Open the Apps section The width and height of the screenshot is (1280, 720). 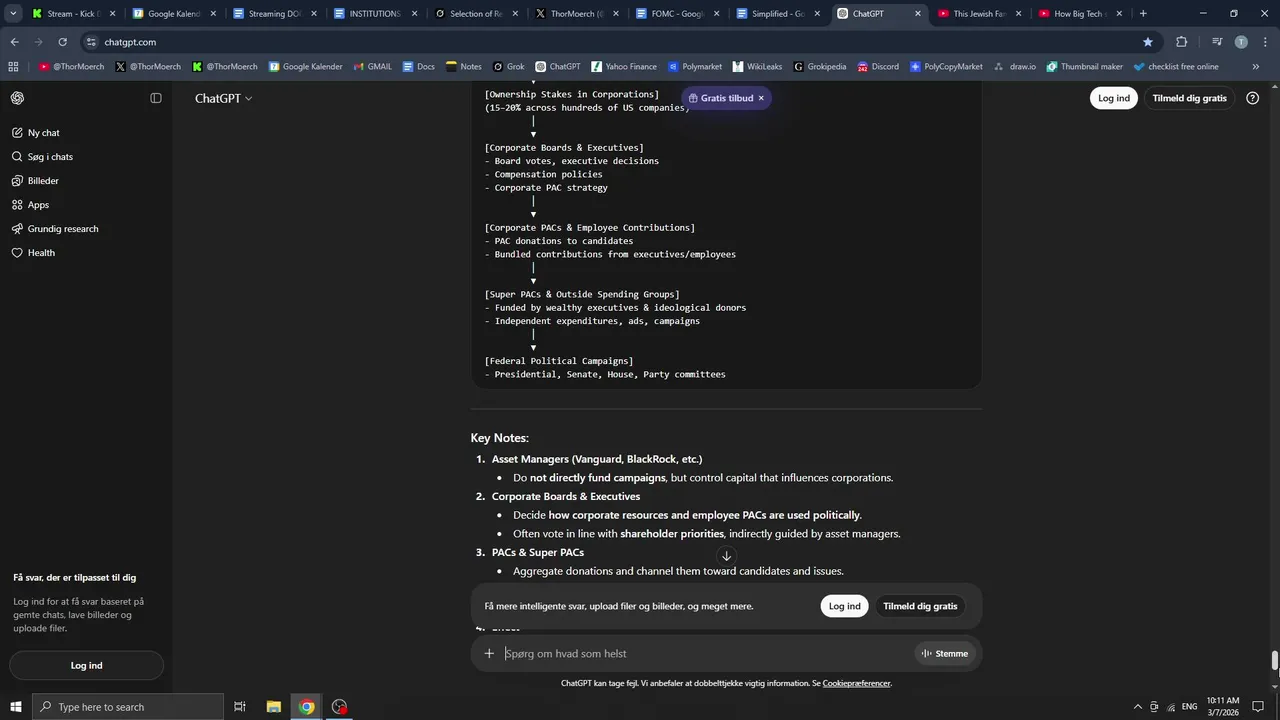(86, 205)
